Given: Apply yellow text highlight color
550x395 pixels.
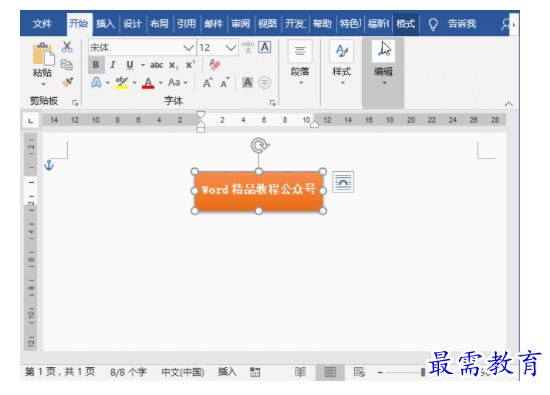Looking at the screenshot, I should (x=122, y=83).
